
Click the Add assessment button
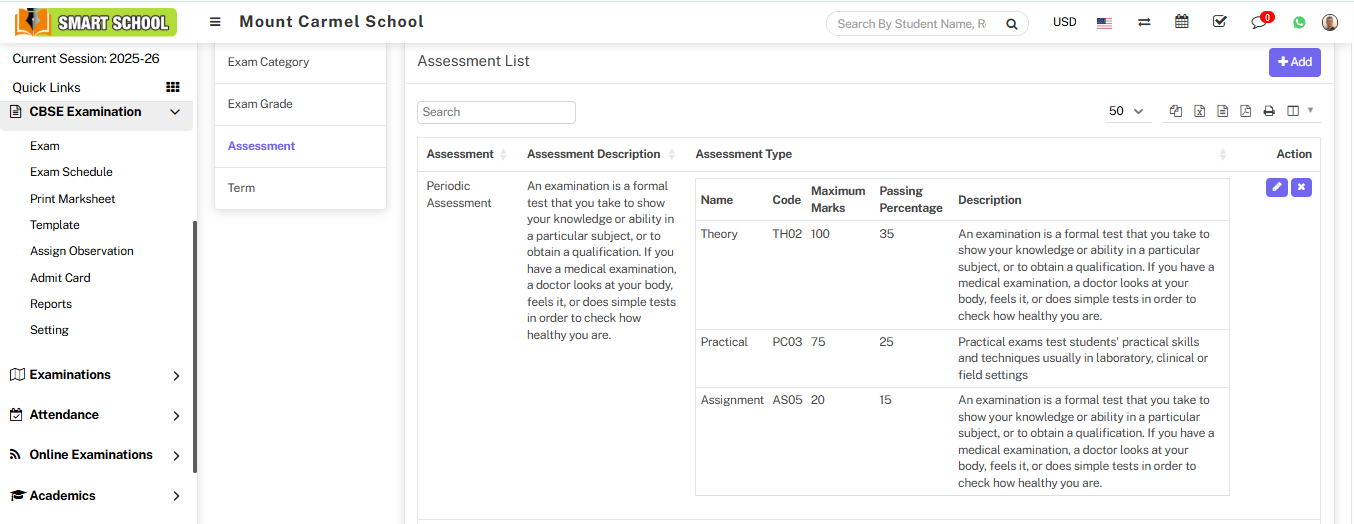pyautogui.click(x=1294, y=62)
